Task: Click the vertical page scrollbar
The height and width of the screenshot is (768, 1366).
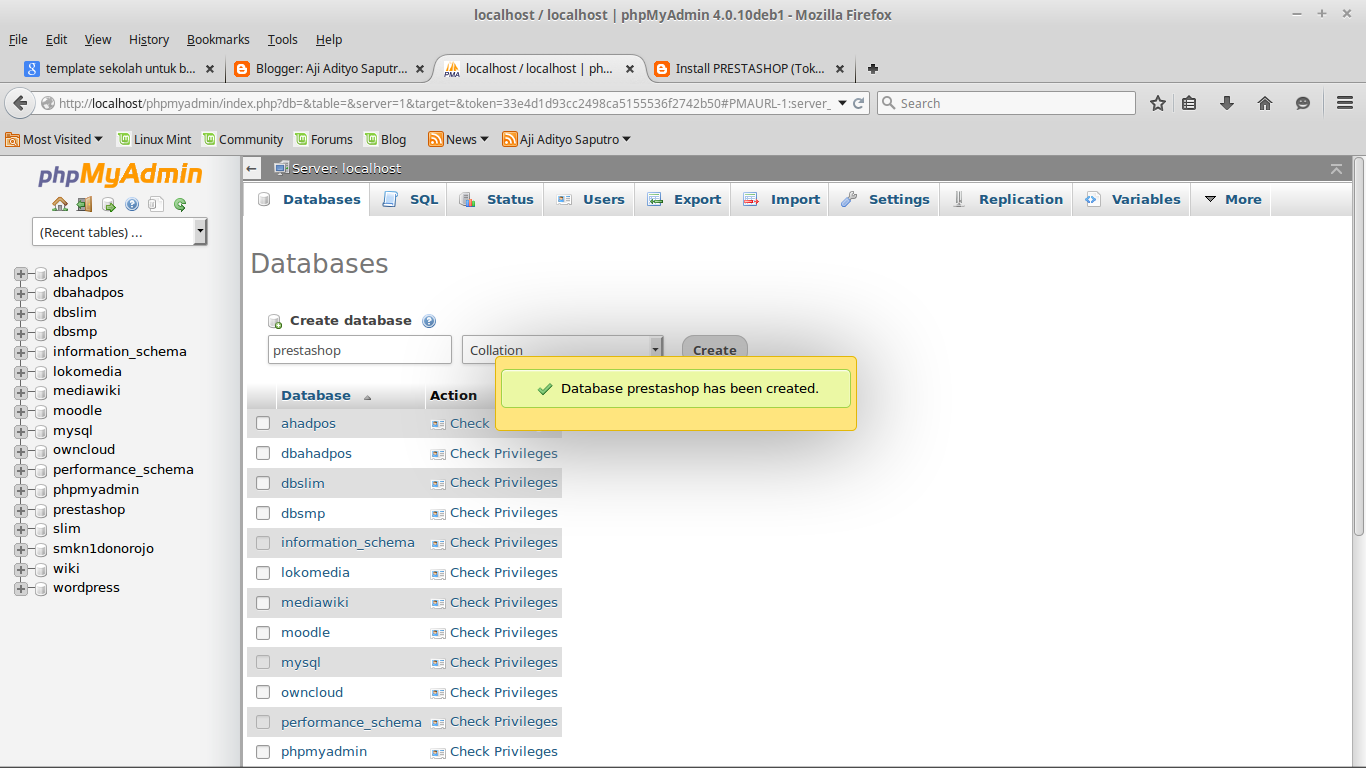Action: coord(1359,345)
